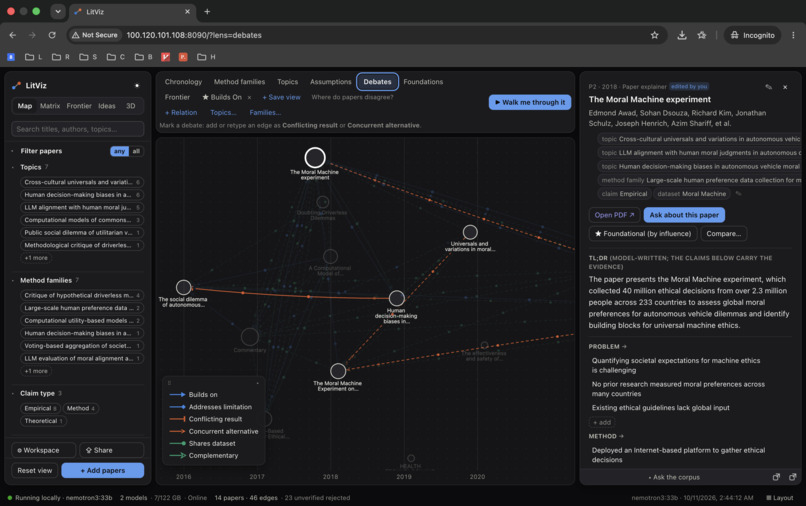Screen dimensions: 806x506
Task: Switch to the Assumptions lens tab
Action: [x=331, y=82]
